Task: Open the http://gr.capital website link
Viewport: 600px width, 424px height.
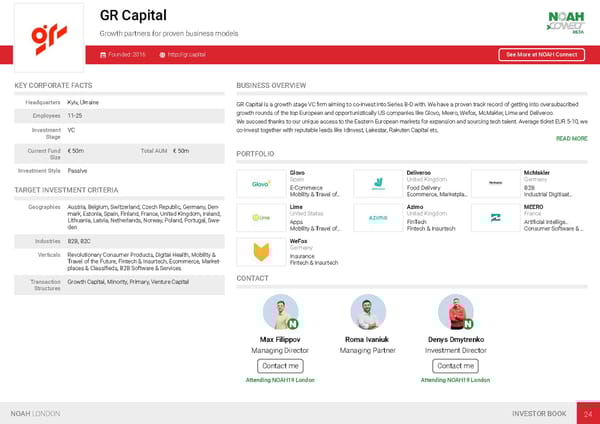Action: (x=187, y=54)
